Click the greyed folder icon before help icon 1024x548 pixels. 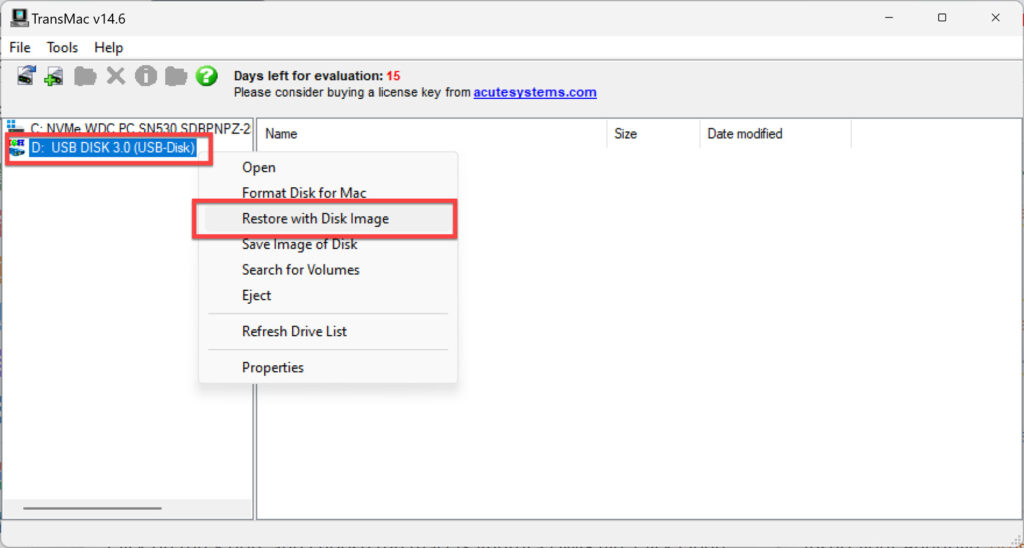pos(176,76)
